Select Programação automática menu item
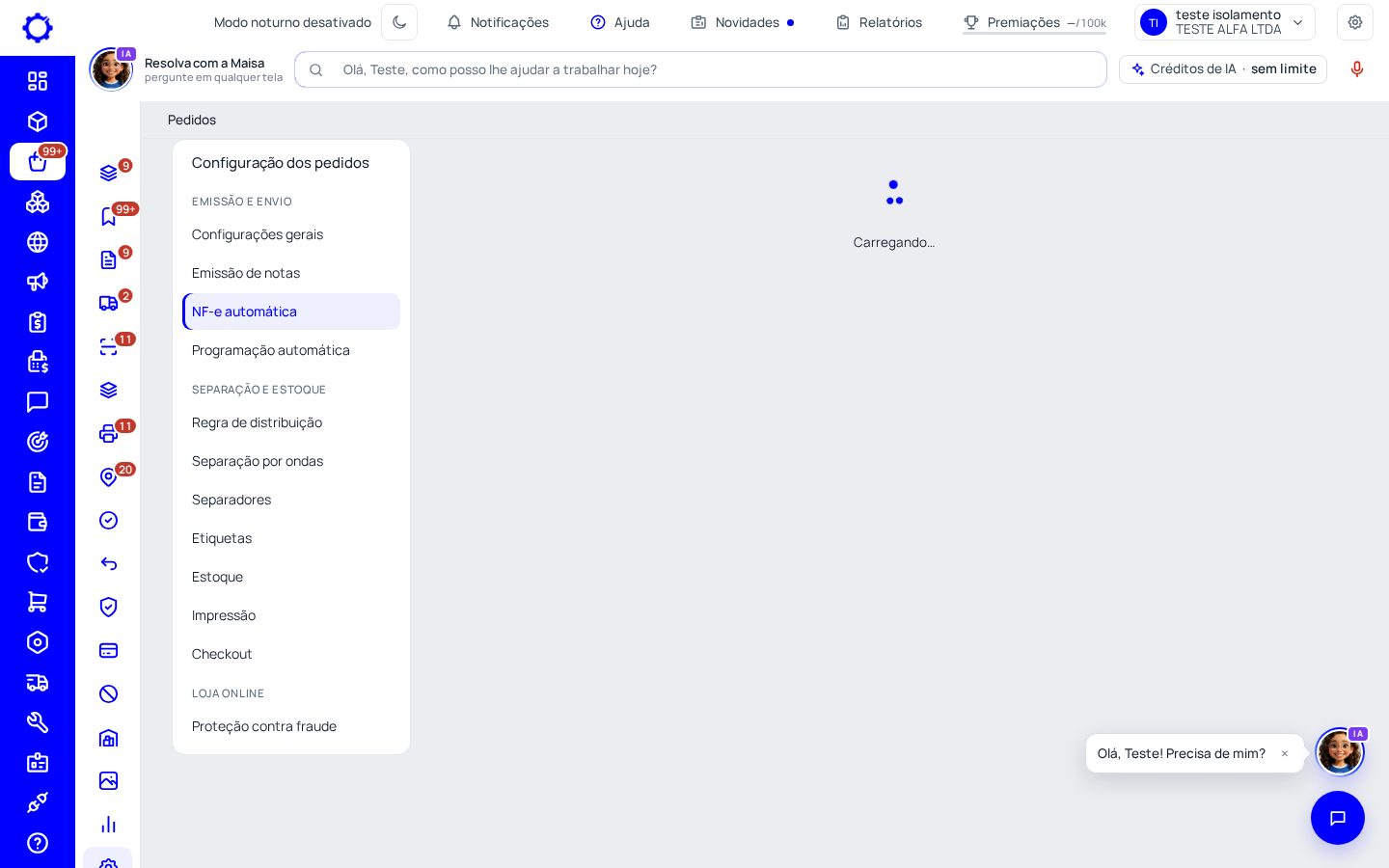Image resolution: width=1389 pixels, height=868 pixels. pos(291,350)
